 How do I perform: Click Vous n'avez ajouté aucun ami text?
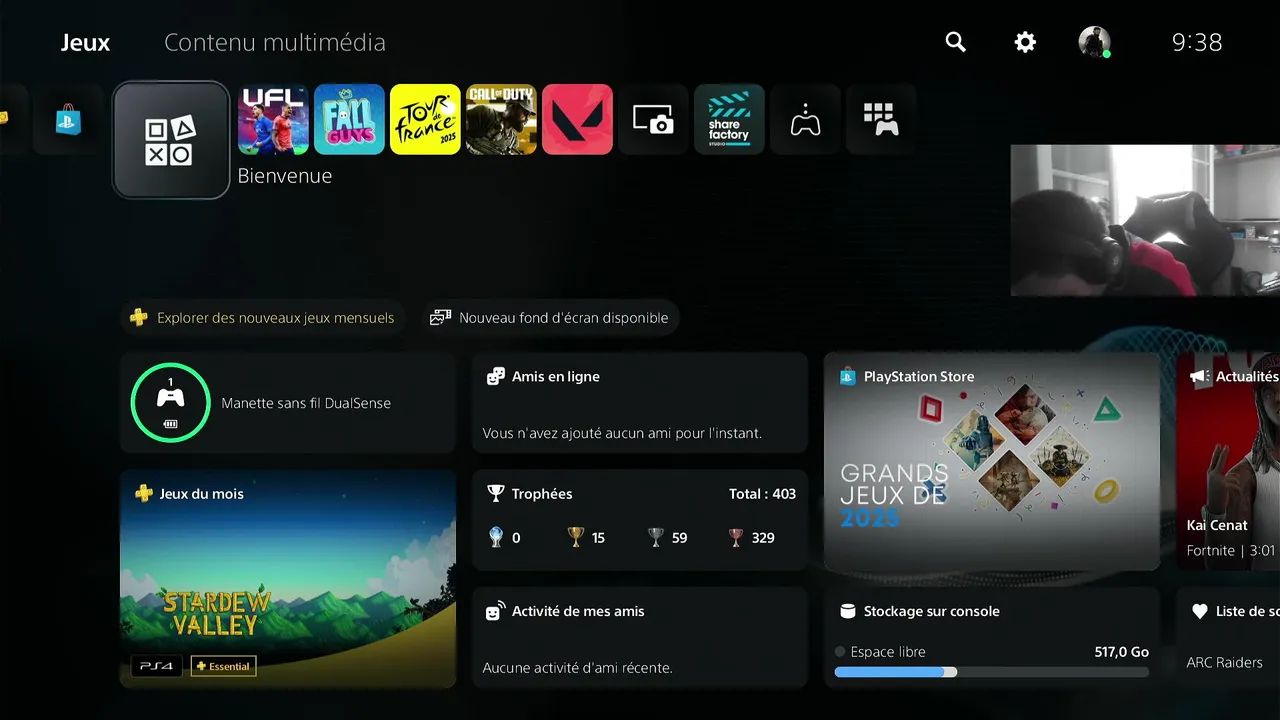pos(622,433)
